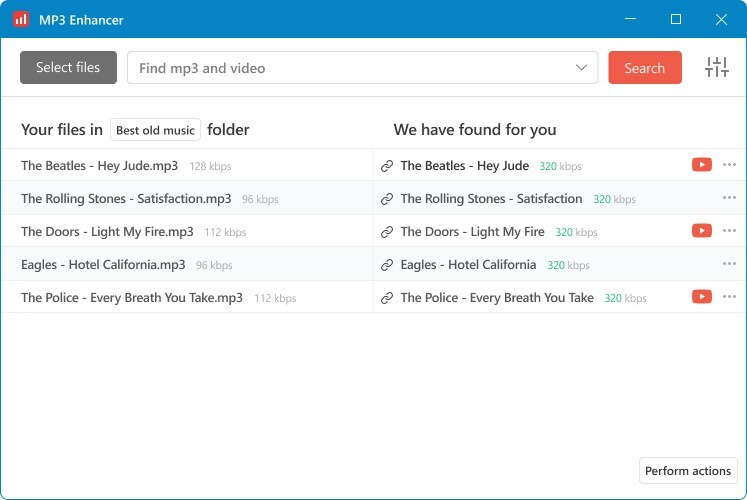Open more options for Satisfaction result
The height and width of the screenshot is (500, 747).
point(729,198)
